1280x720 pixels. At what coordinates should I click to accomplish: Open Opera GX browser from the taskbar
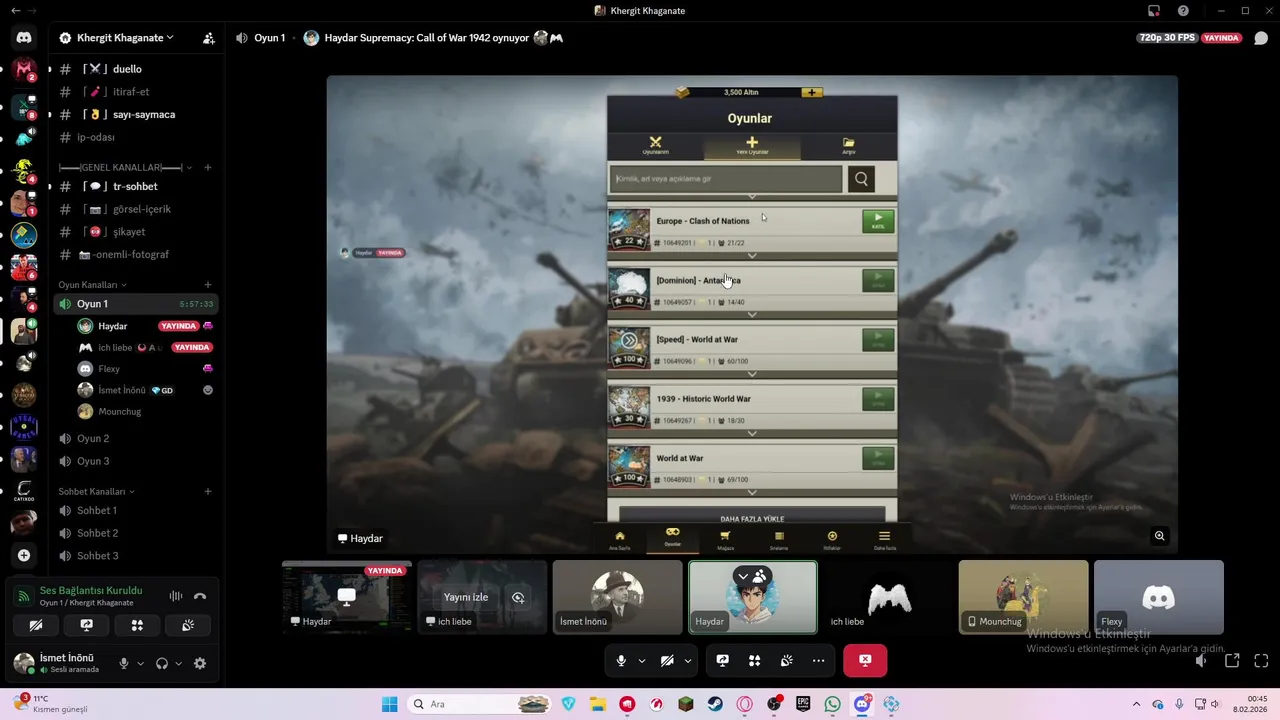coord(745,704)
